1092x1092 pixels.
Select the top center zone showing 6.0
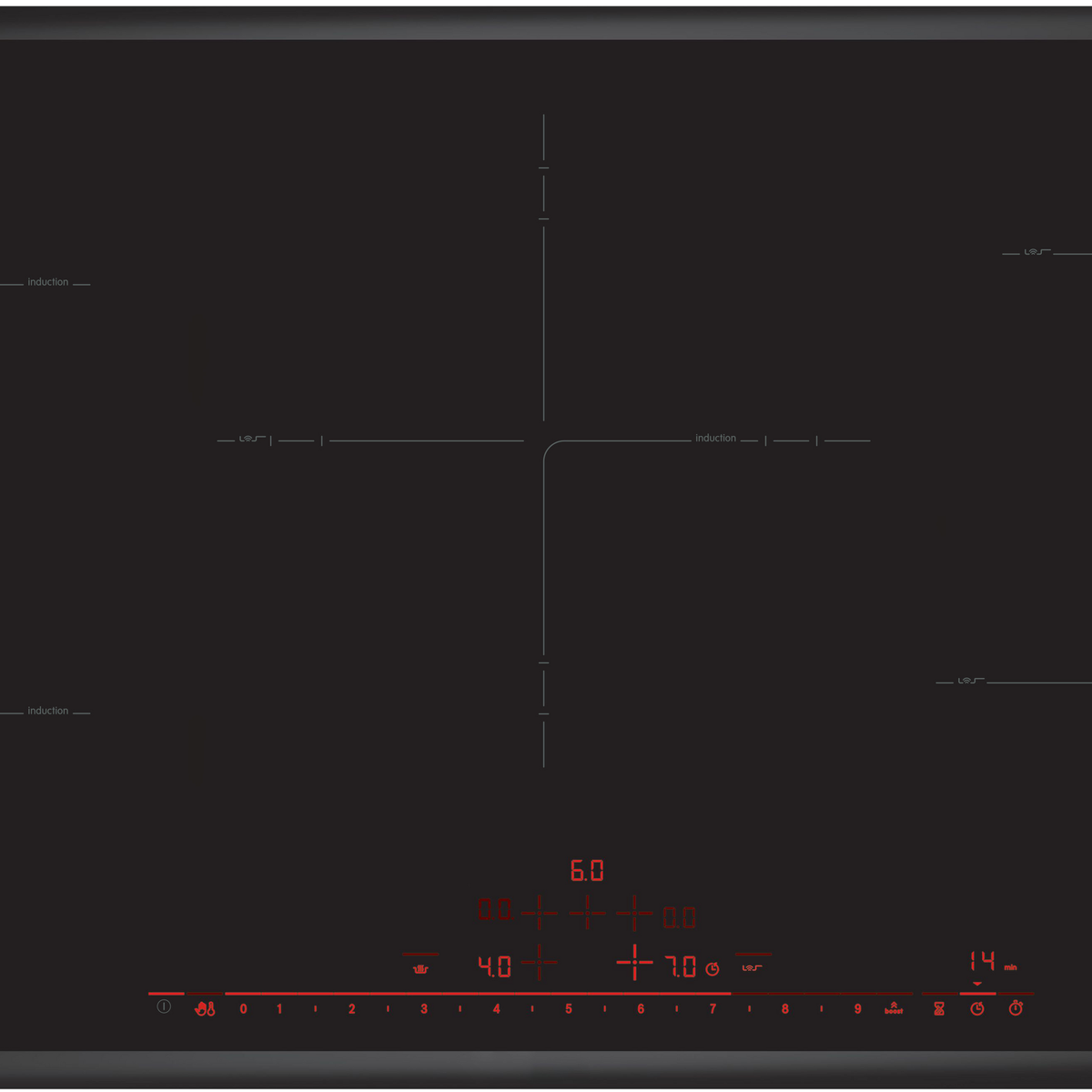coord(587,871)
